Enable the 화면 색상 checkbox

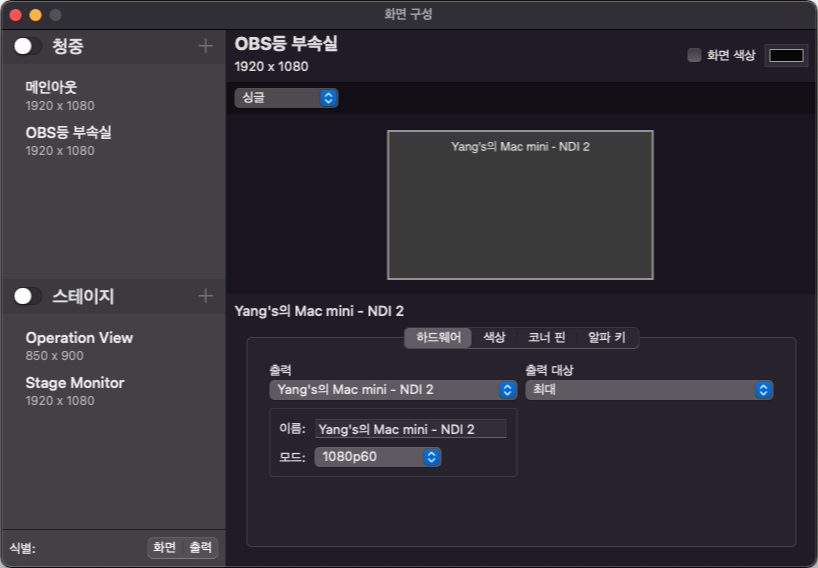(694, 55)
